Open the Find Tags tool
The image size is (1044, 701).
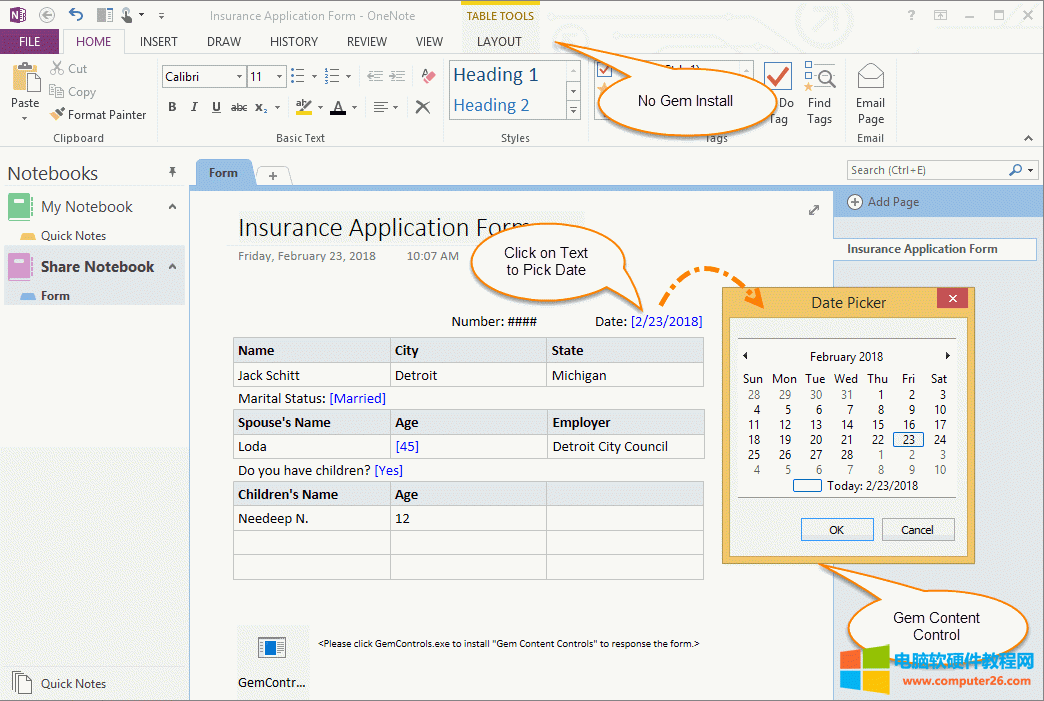pos(820,90)
